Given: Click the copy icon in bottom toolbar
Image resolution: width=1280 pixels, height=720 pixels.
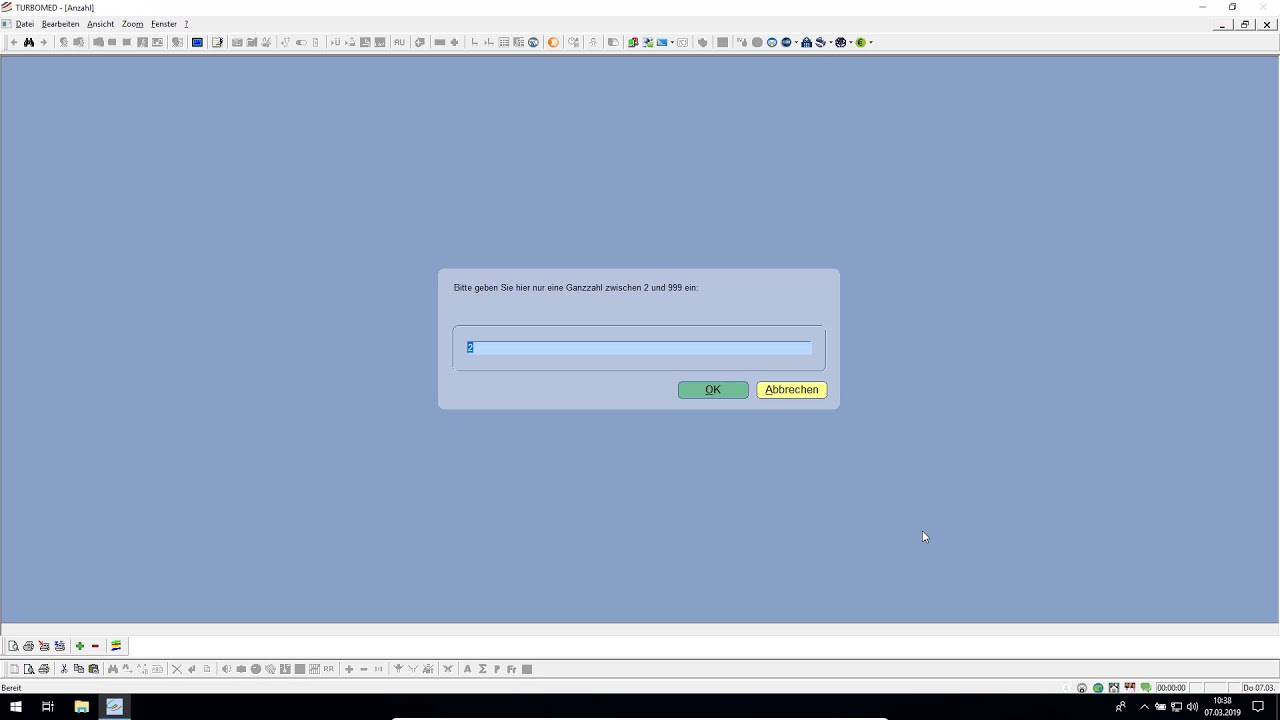Looking at the screenshot, I should click(x=79, y=669).
